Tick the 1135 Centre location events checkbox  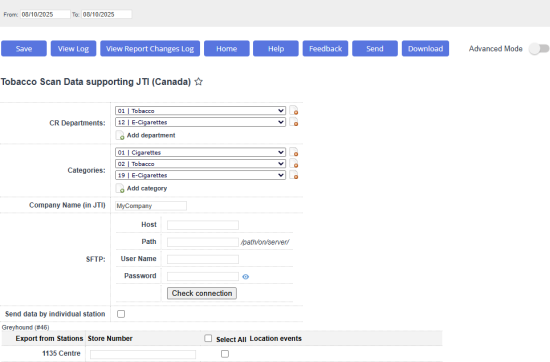(x=225, y=354)
